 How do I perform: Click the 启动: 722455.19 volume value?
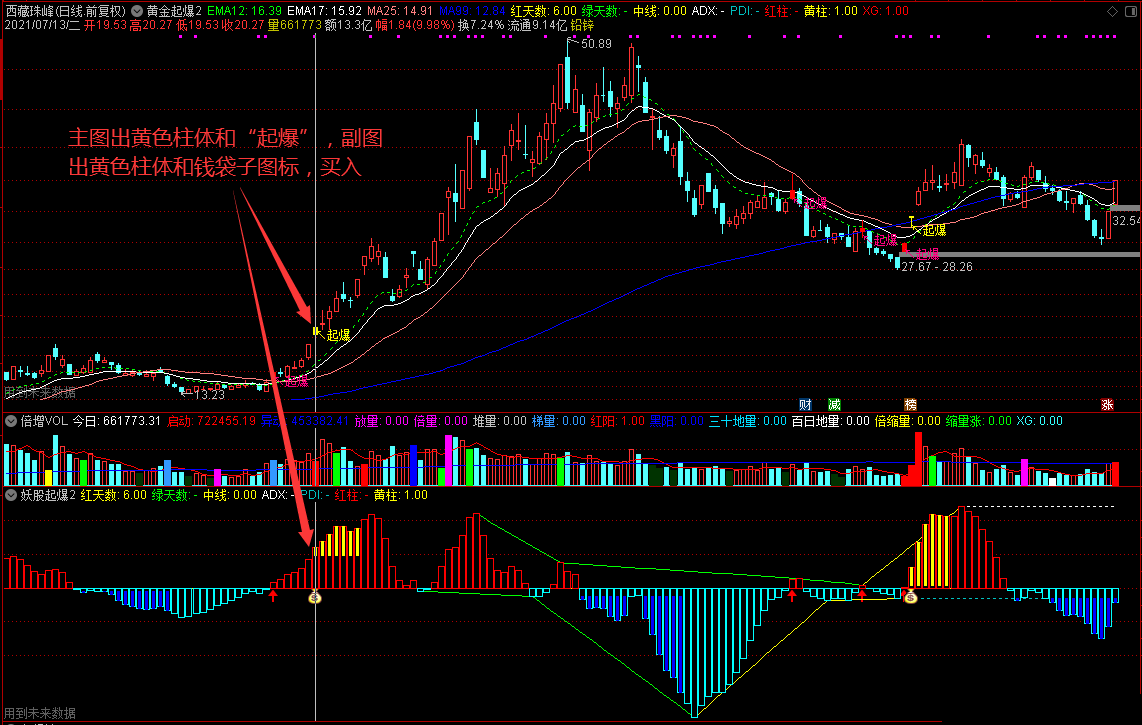(212, 420)
